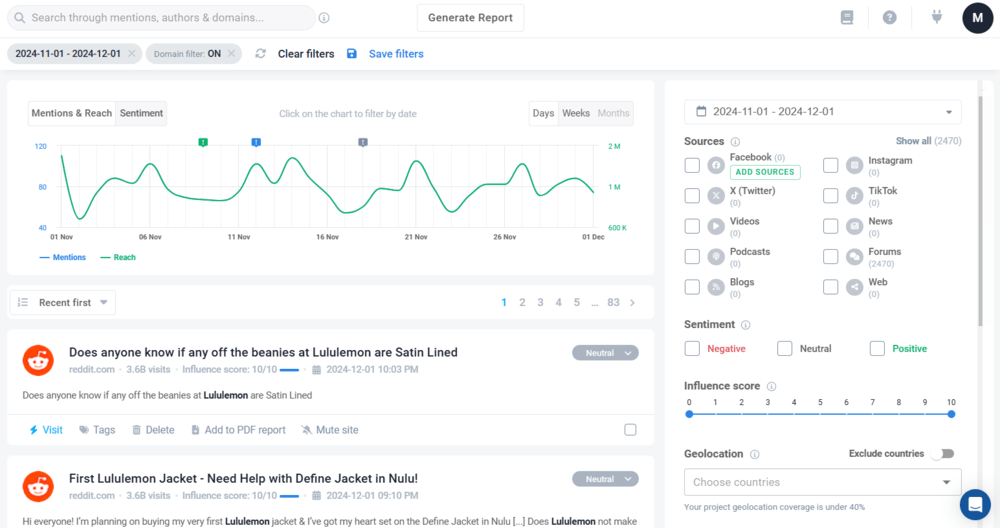Check the Facebook source checkbox
The height and width of the screenshot is (528, 1000).
pos(692,165)
